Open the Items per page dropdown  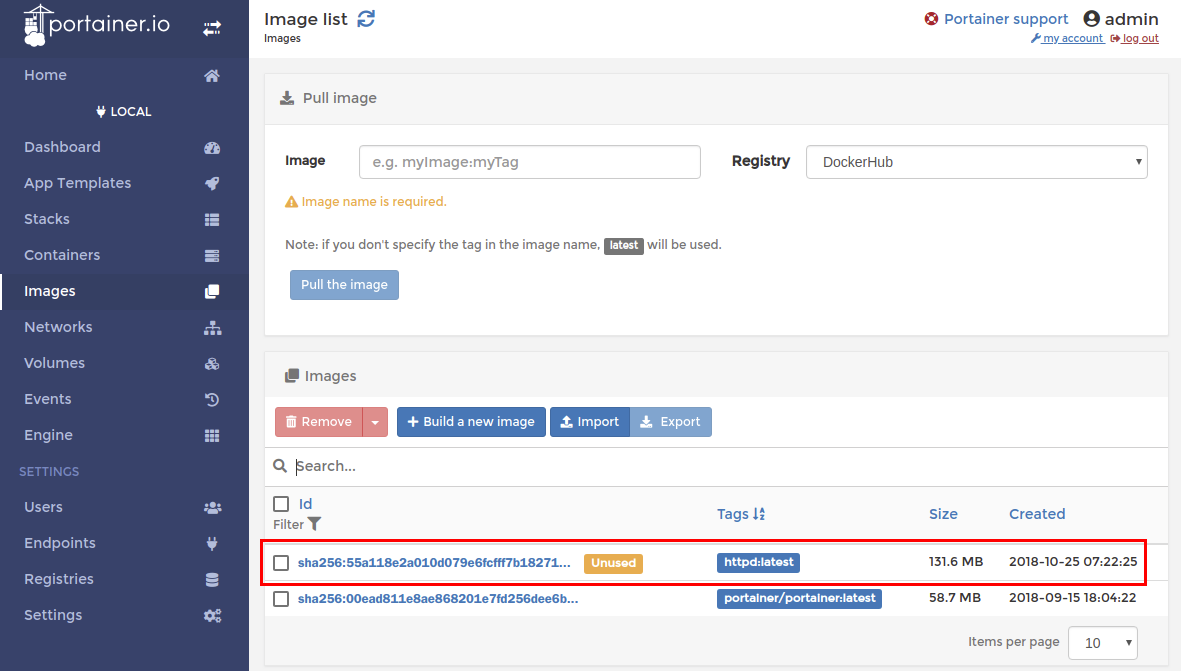click(x=1102, y=642)
